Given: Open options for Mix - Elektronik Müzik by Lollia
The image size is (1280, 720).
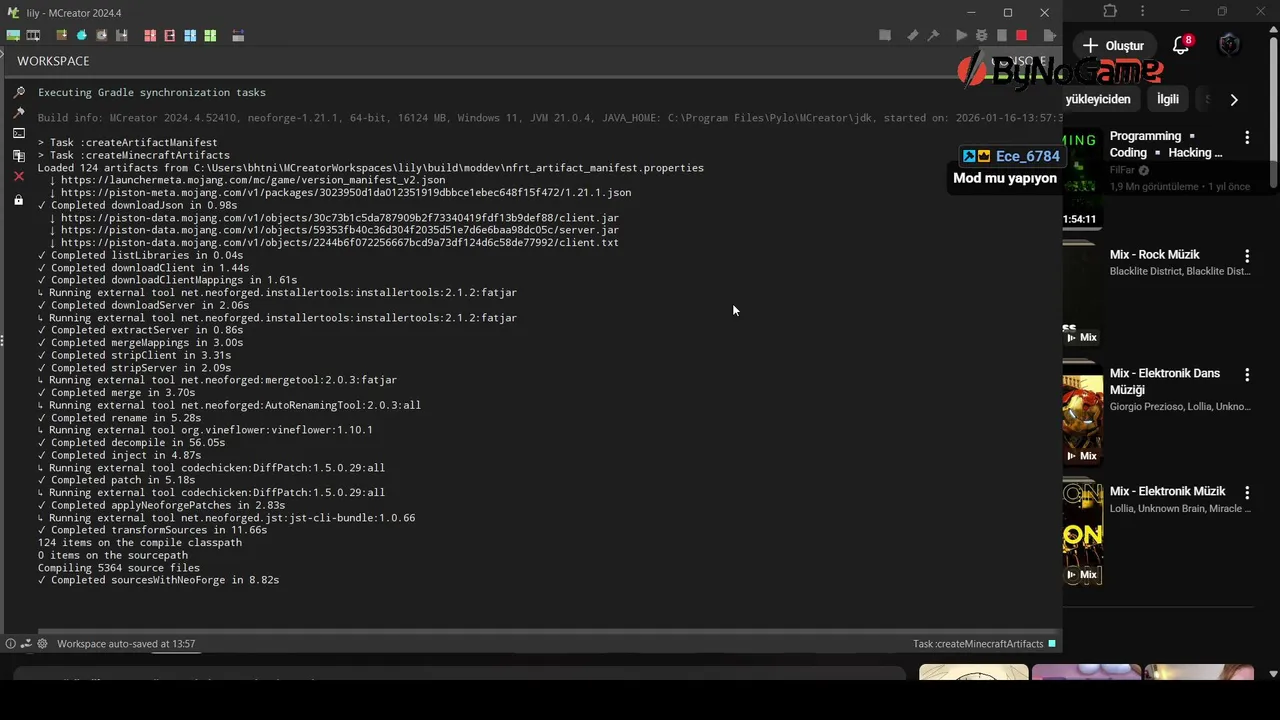Looking at the screenshot, I should 1247,492.
